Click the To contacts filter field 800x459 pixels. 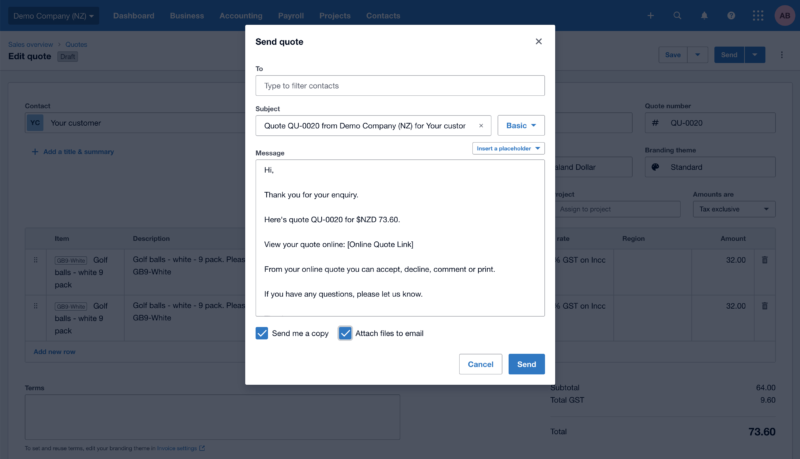(x=399, y=86)
